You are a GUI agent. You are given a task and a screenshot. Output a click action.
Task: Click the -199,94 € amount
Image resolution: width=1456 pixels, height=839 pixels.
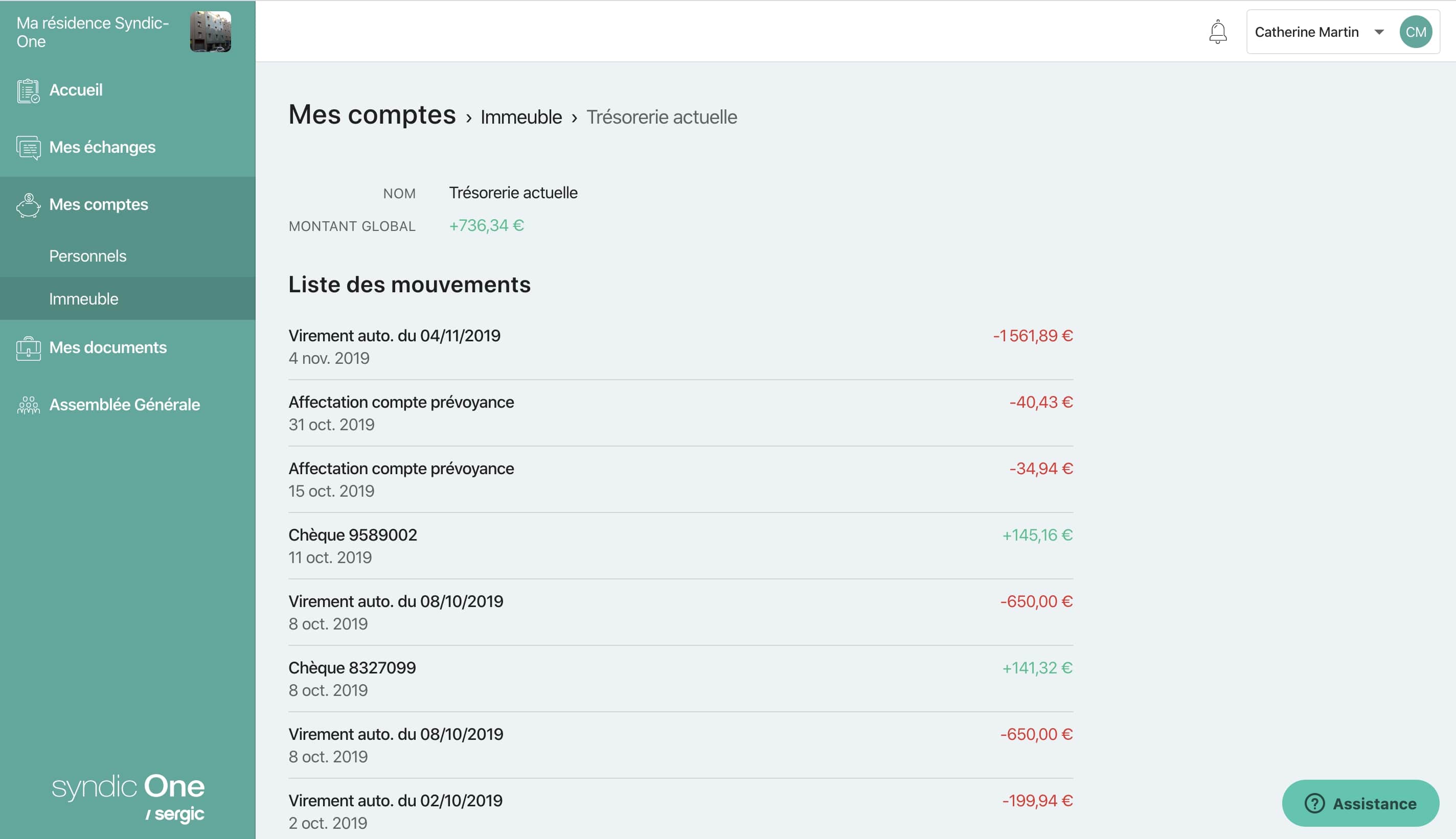(1037, 801)
